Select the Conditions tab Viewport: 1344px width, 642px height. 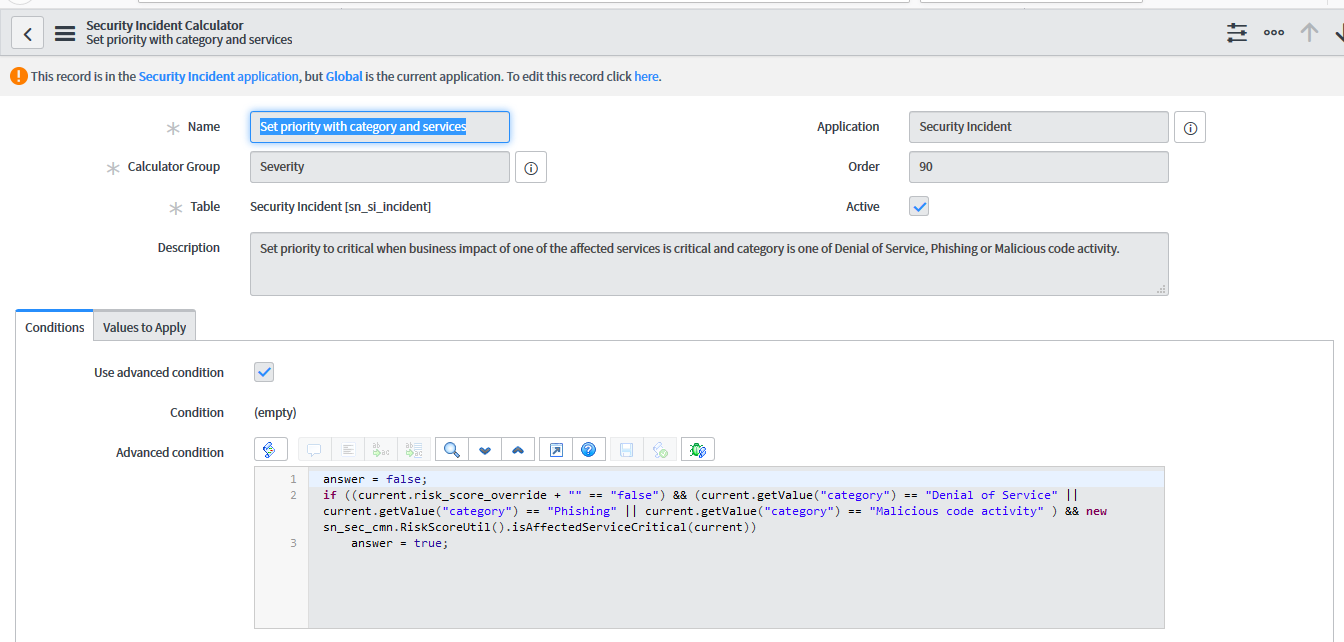(x=54, y=326)
